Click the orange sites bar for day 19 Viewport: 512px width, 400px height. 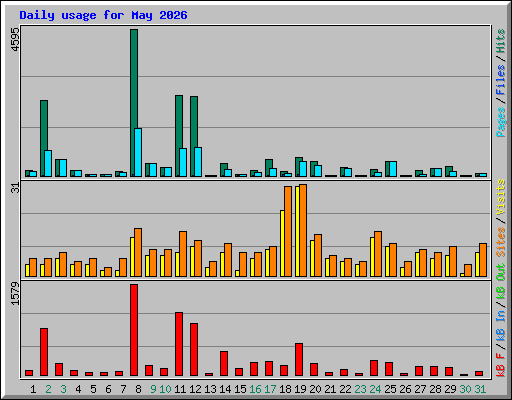tap(303, 230)
